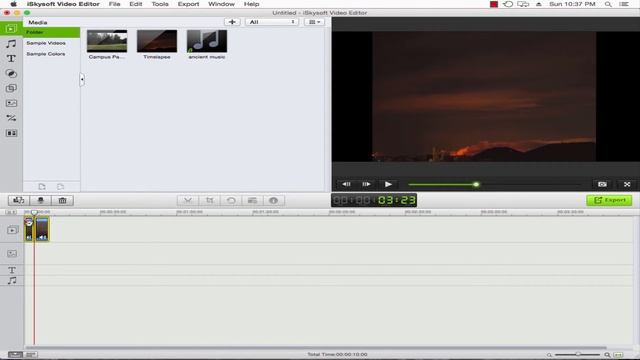The width and height of the screenshot is (640, 360).
Task: Collapse the media sidebar with arrow handle
Action: coord(82,79)
